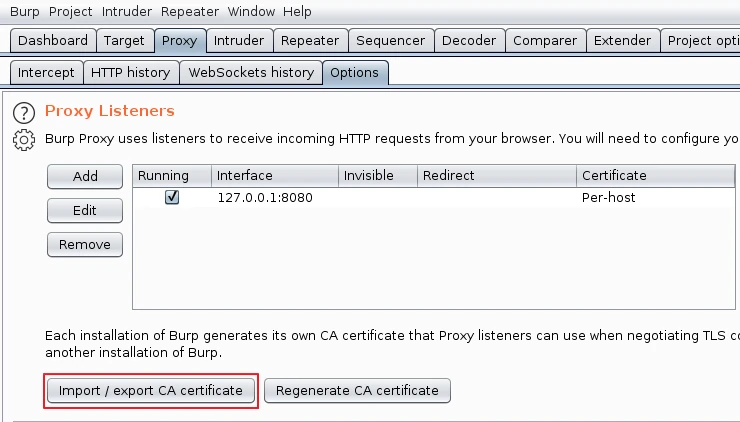Switch to the Target tab

[x=124, y=41]
